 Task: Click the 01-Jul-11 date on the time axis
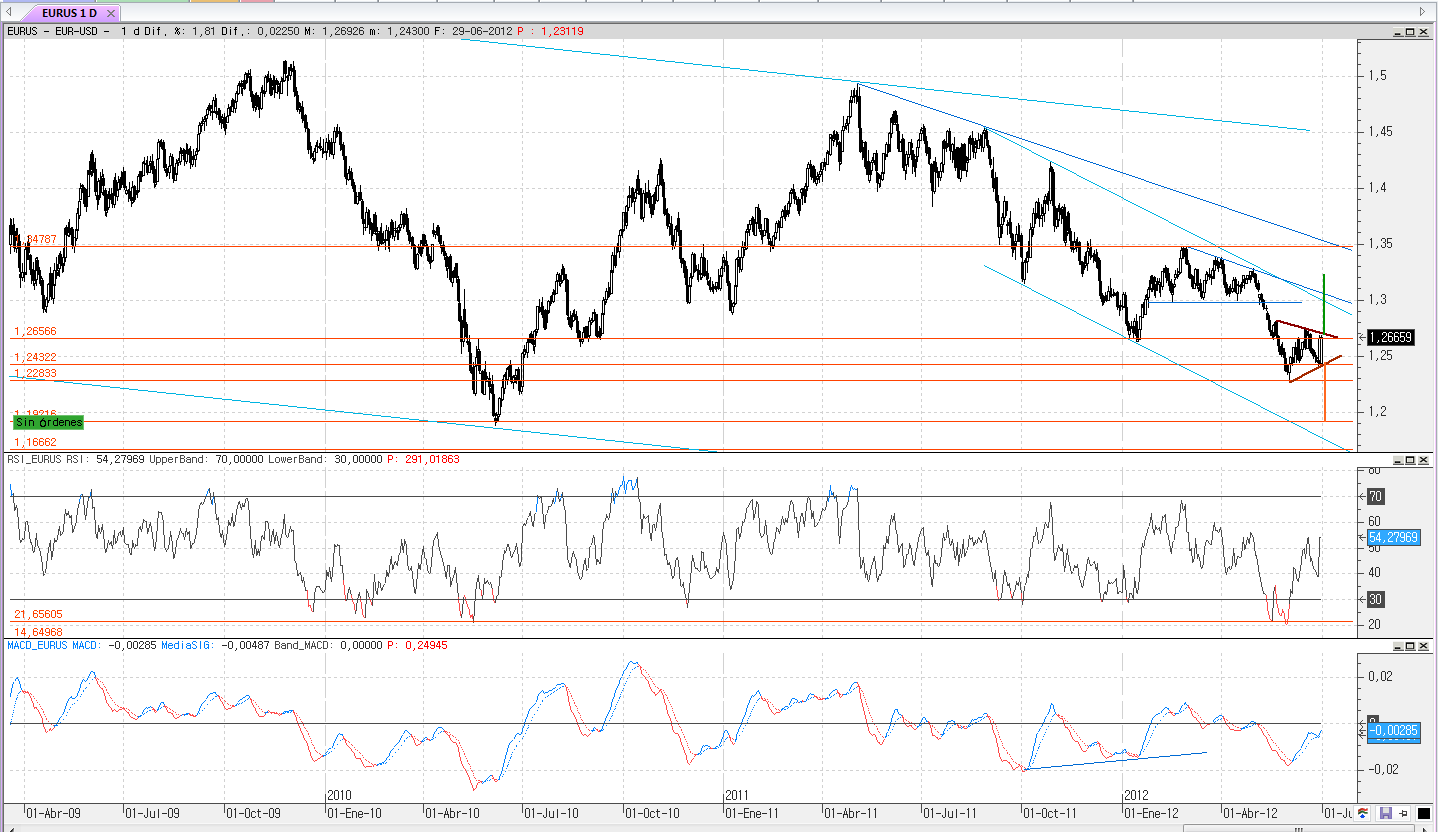click(948, 813)
